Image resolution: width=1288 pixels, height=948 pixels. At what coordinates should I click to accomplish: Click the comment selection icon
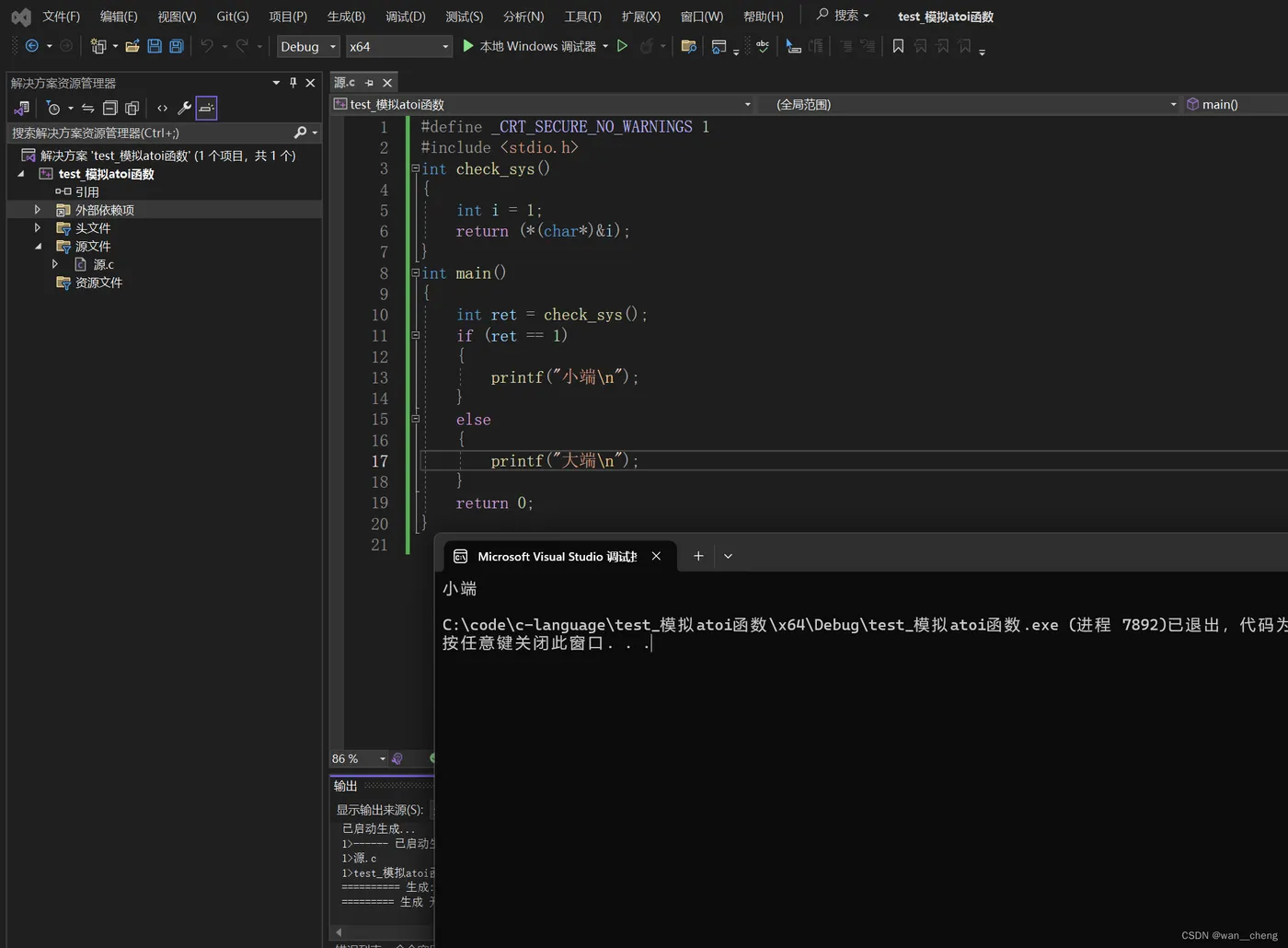point(793,46)
